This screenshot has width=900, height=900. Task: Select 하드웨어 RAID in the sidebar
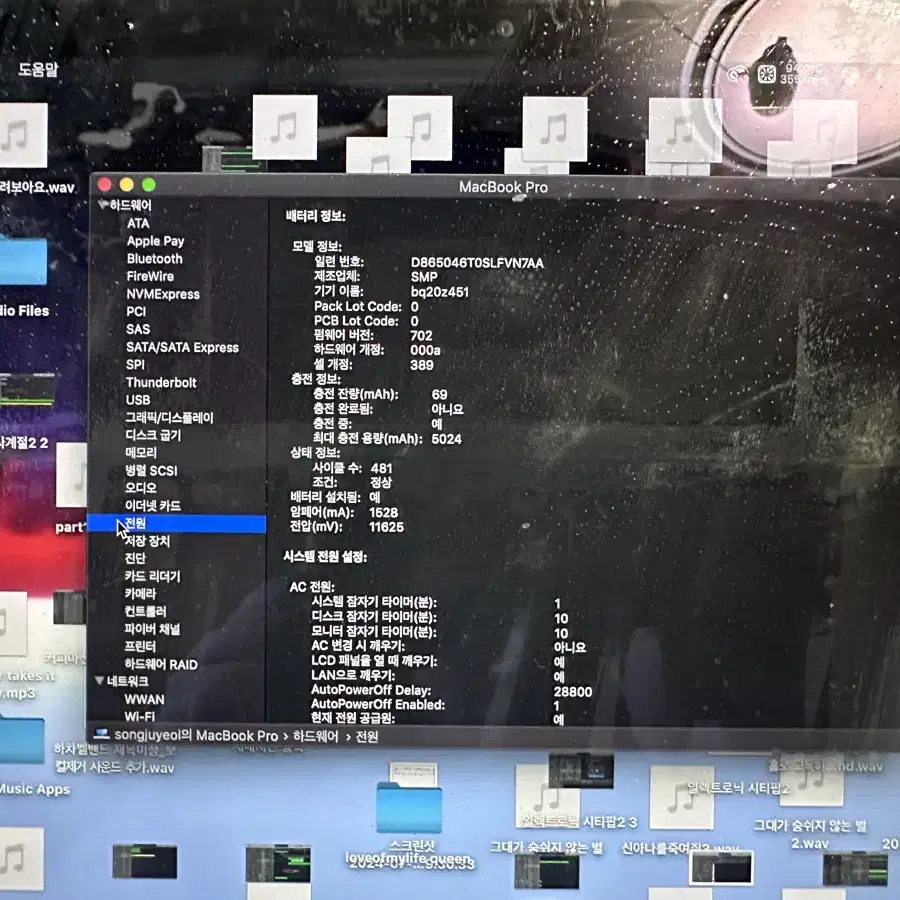tap(161, 664)
